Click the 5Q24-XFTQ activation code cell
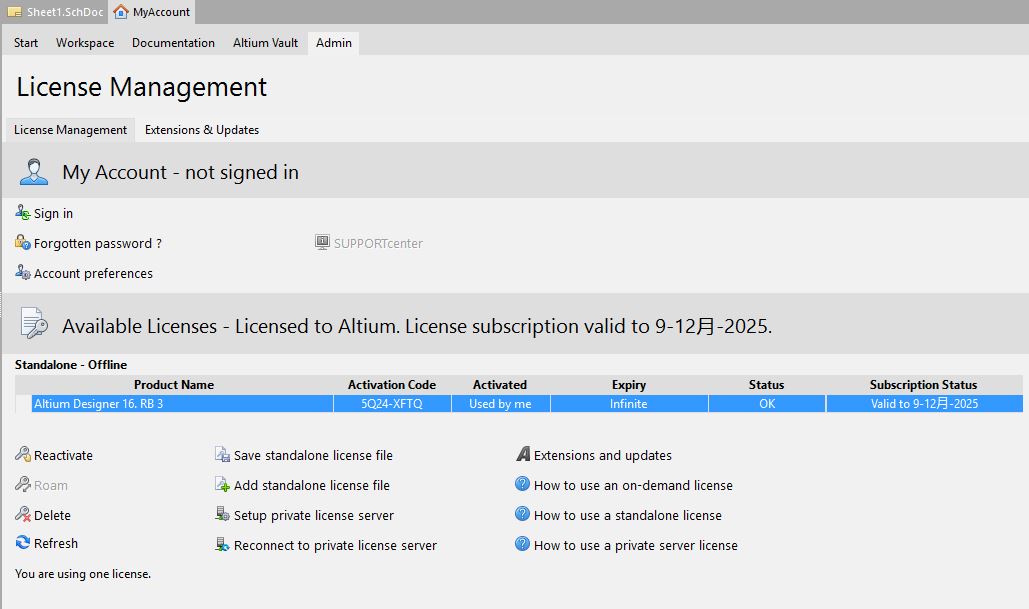The image size is (1029, 609). tap(392, 404)
